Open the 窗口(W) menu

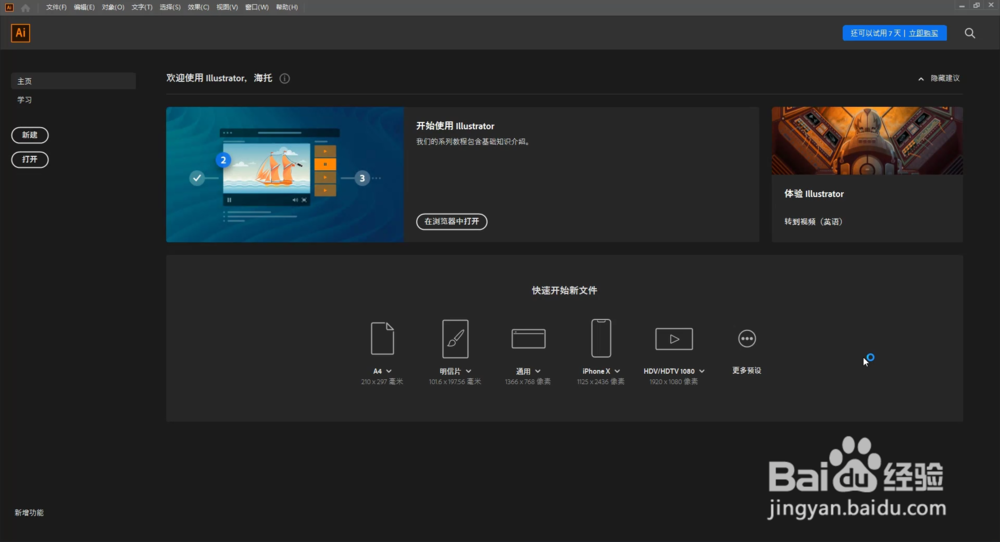tap(256, 8)
